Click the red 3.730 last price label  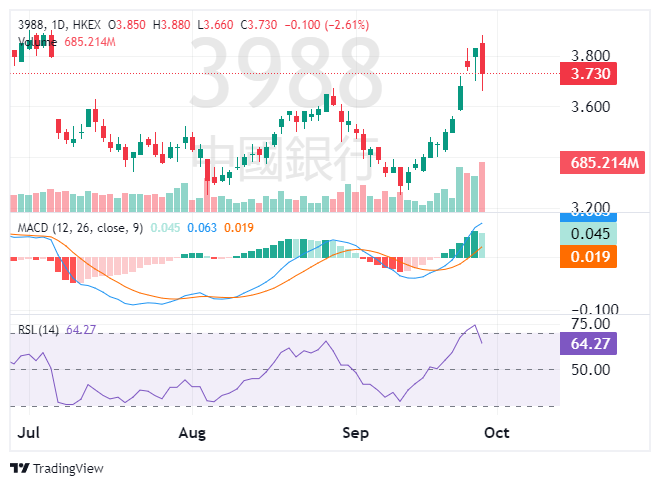(x=587, y=74)
